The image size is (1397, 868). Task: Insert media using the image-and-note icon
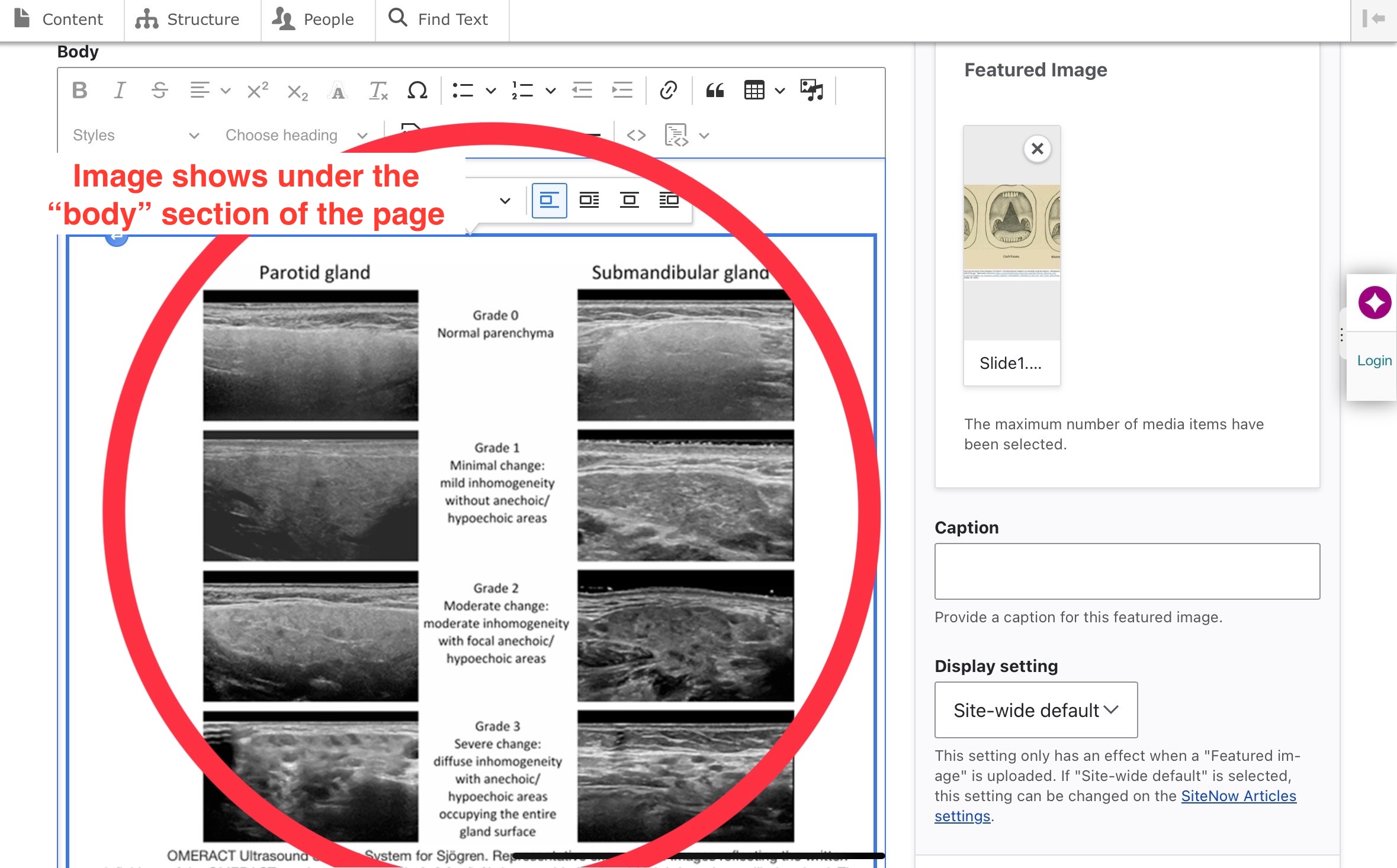811,90
